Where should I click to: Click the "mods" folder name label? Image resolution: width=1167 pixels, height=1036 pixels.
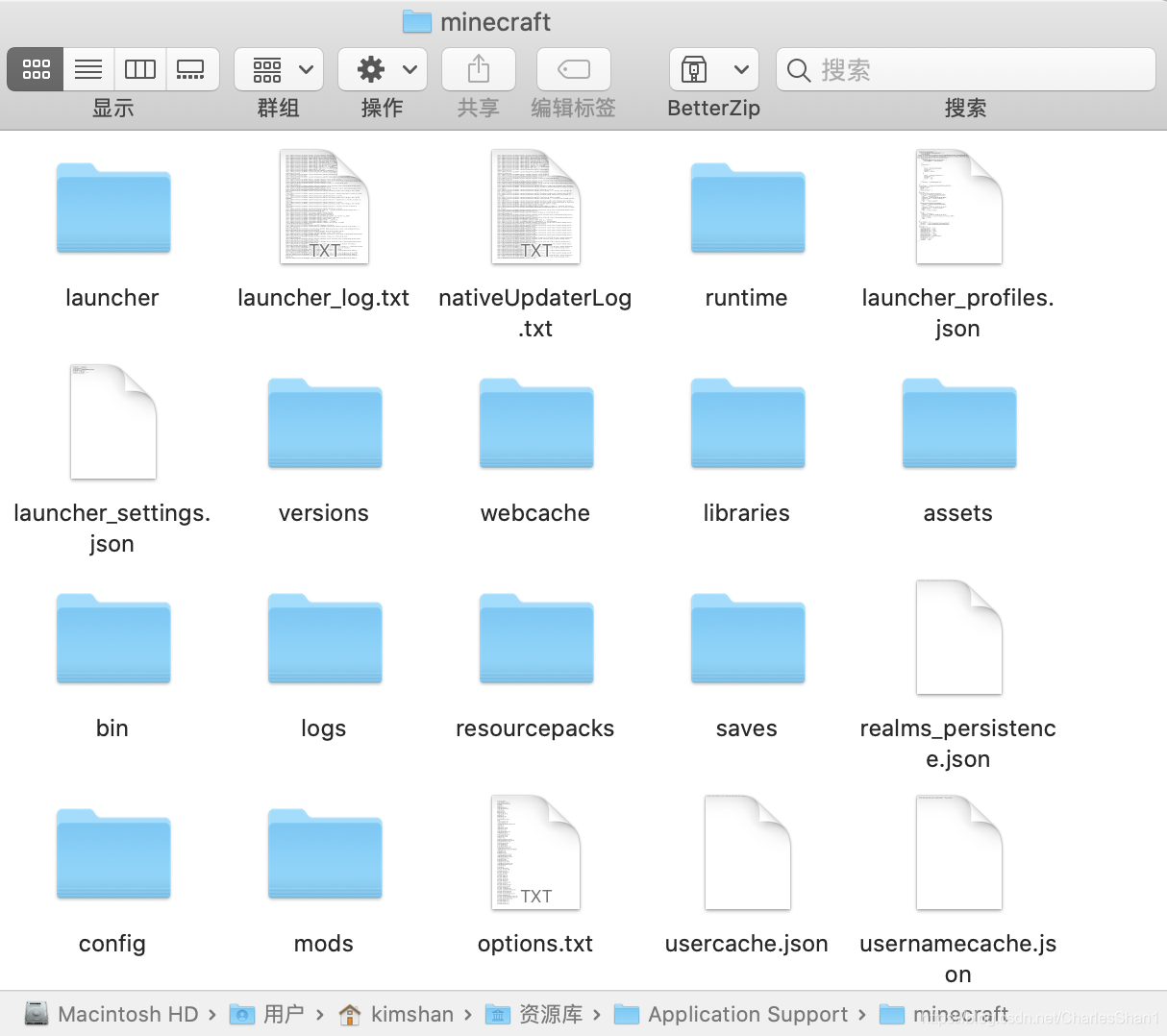324,944
